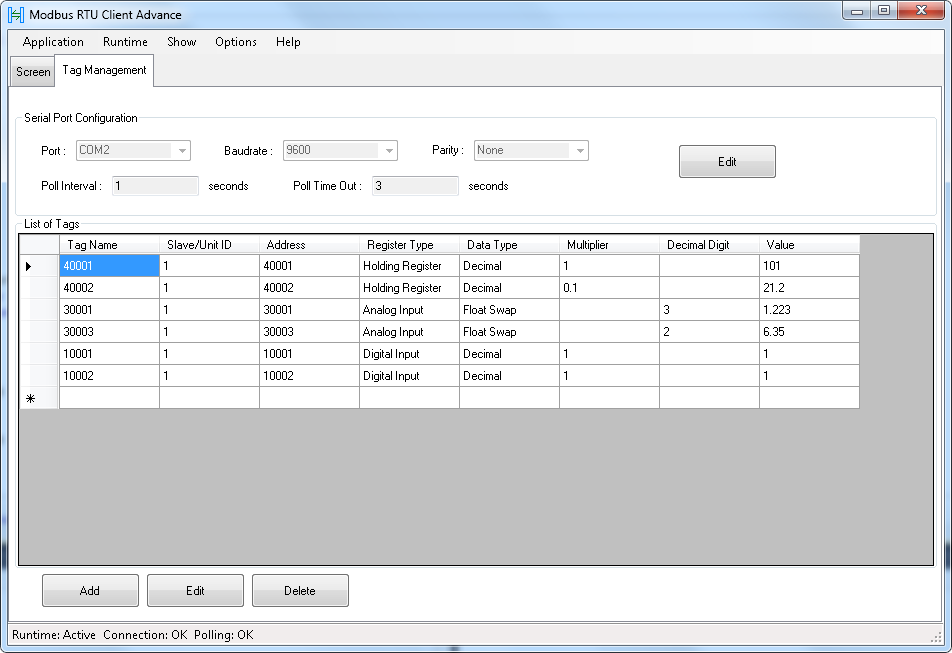952x653 pixels.
Task: Click address cell 40002
Action: coord(309,288)
